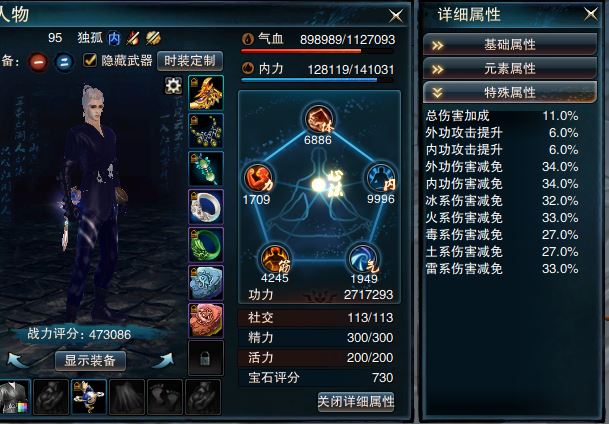Click the 气 attribute node icon

(x=364, y=259)
